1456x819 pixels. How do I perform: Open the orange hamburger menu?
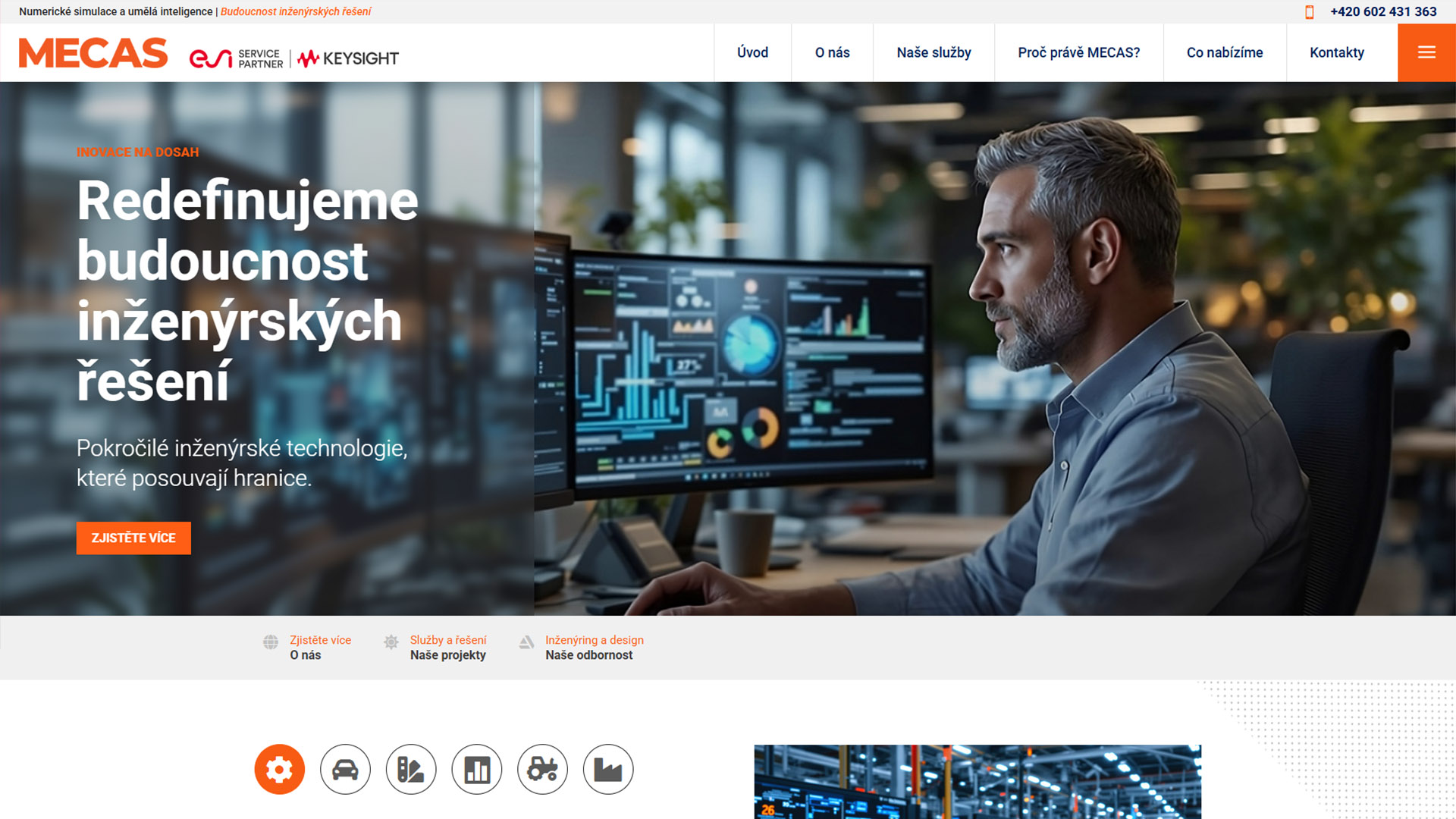click(1426, 52)
